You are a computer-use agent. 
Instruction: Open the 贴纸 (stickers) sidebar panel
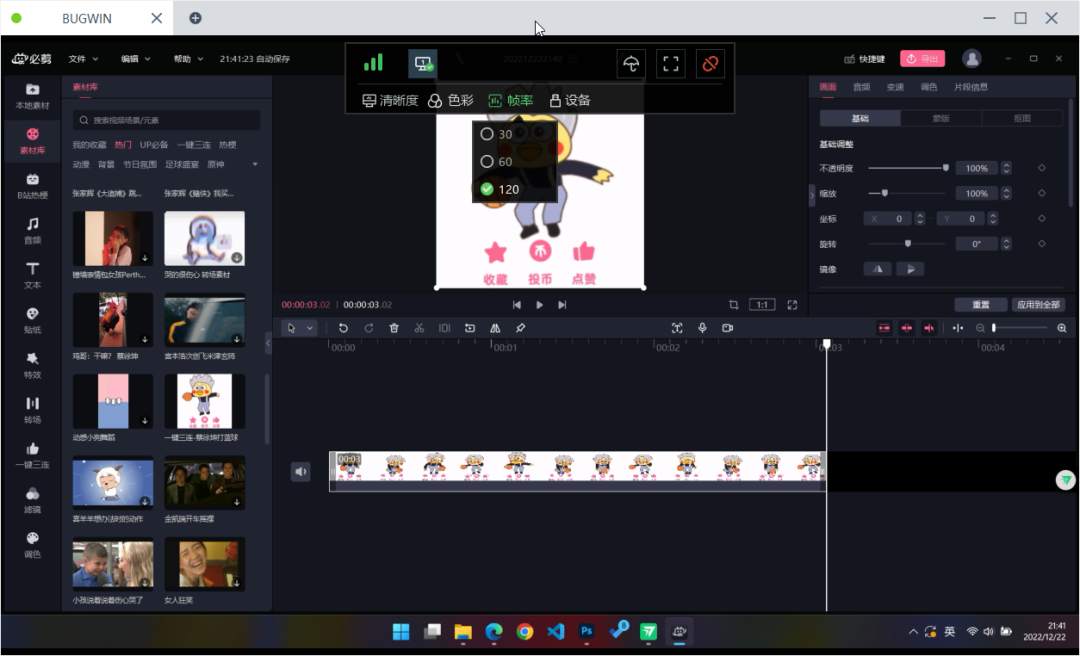tap(32, 319)
